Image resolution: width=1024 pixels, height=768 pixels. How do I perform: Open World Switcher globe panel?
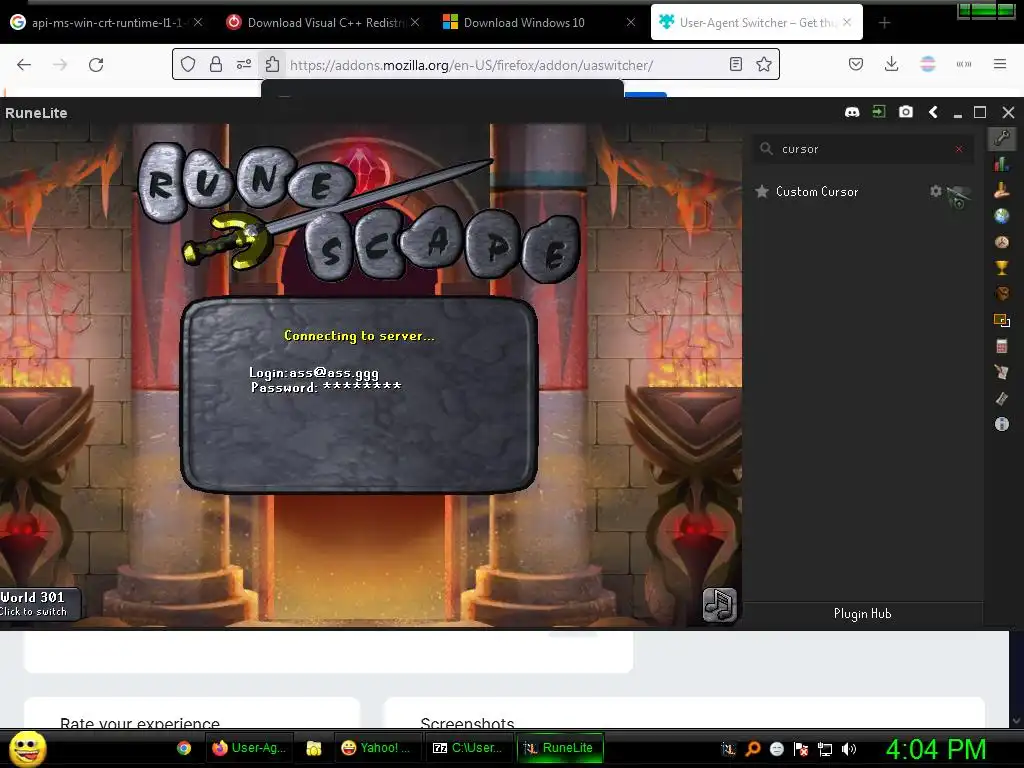(x=1002, y=216)
